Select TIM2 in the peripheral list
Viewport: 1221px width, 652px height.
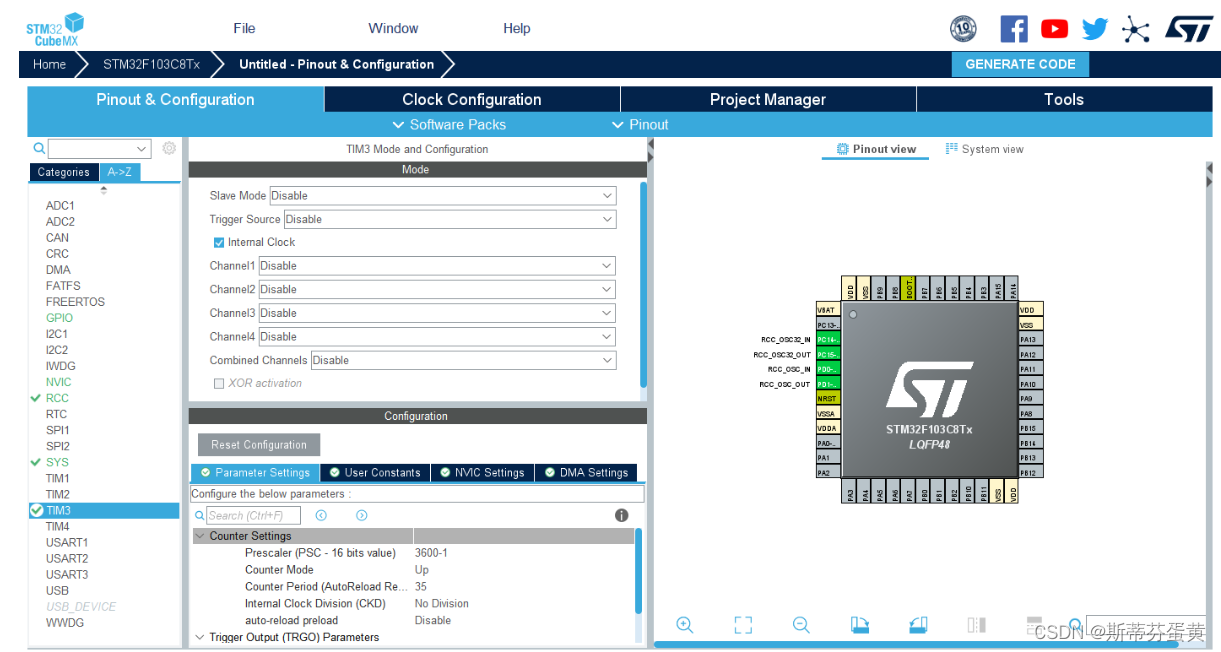(58, 494)
